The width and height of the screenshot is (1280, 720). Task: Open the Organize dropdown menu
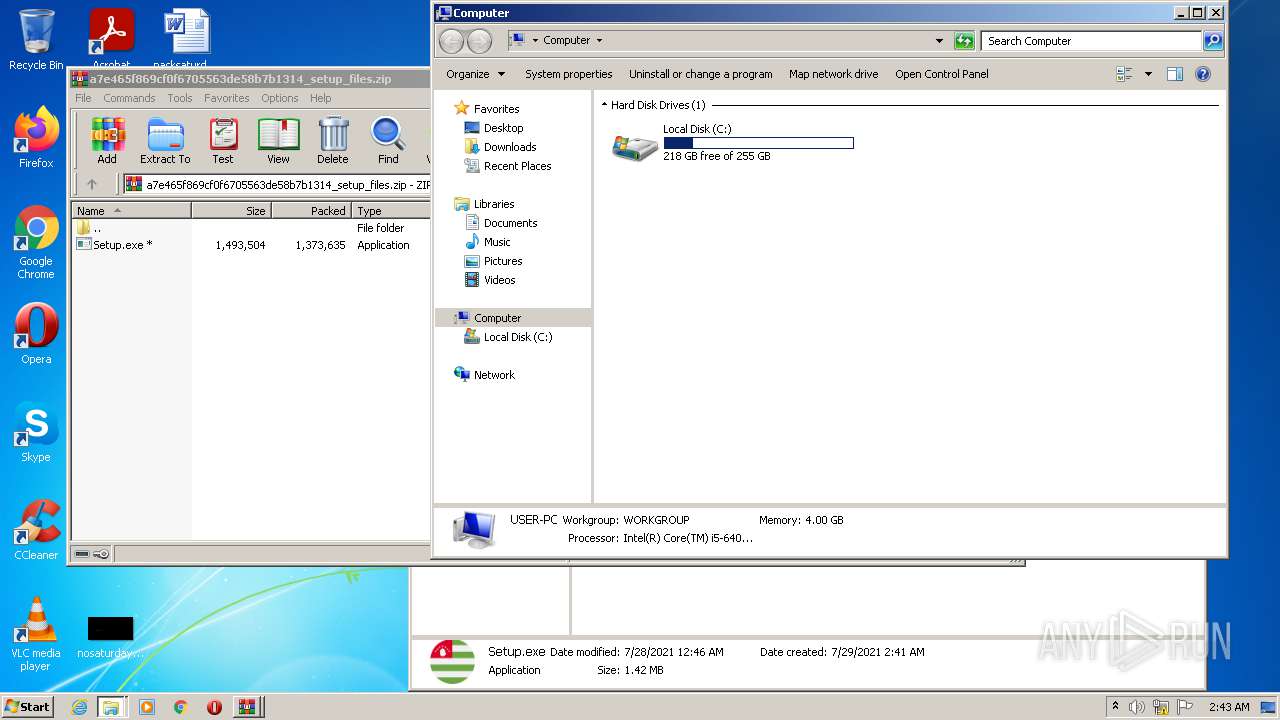476,74
